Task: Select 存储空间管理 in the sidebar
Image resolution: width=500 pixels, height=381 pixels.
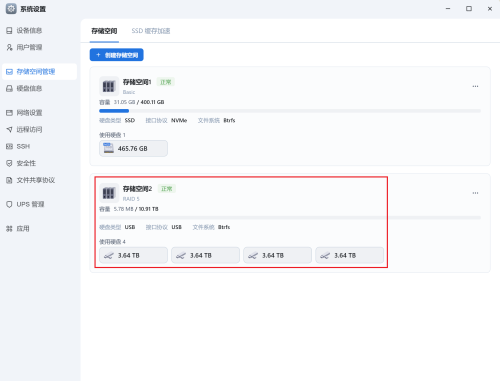Action: click(x=39, y=72)
